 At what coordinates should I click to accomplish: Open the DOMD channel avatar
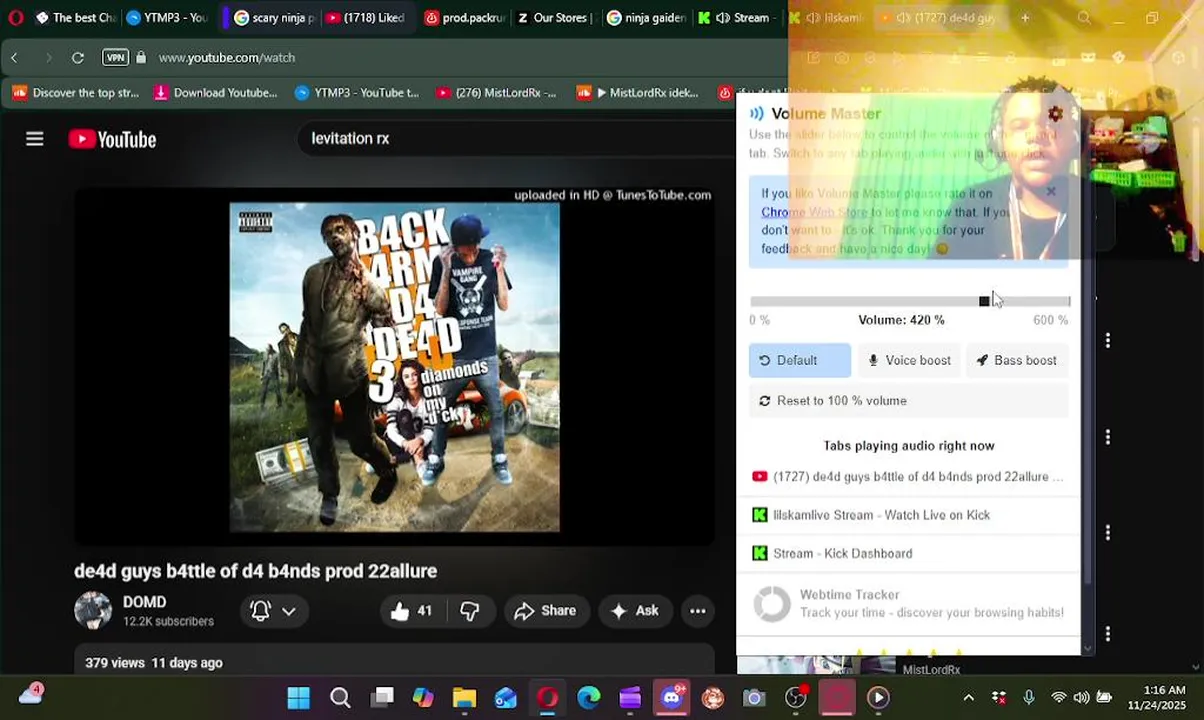click(x=93, y=610)
